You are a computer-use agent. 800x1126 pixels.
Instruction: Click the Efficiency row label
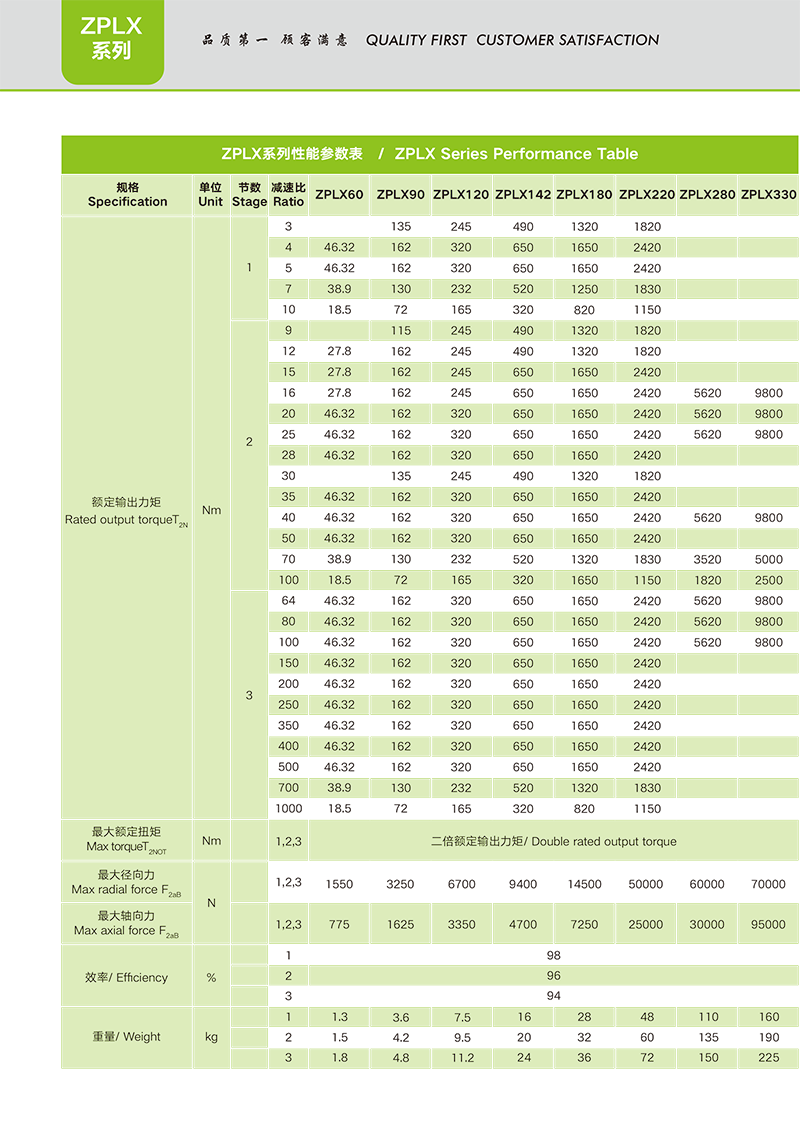[x=126, y=977]
